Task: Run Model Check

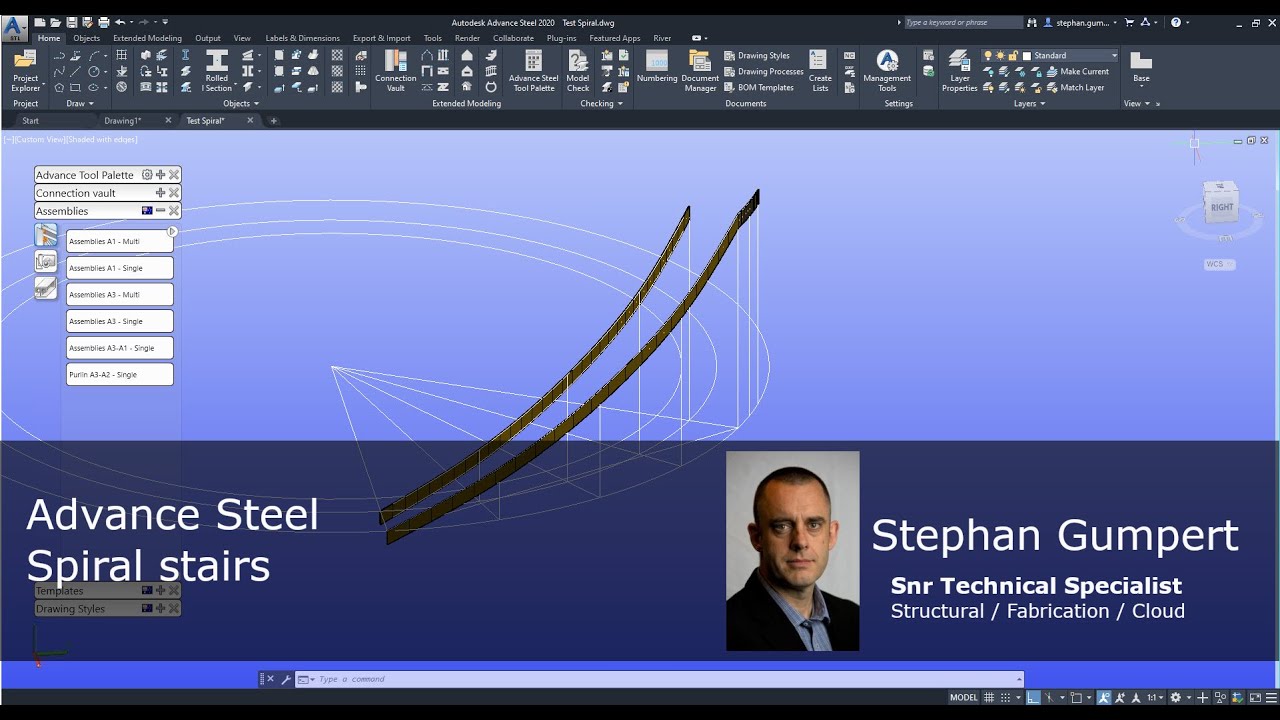Action: (578, 71)
